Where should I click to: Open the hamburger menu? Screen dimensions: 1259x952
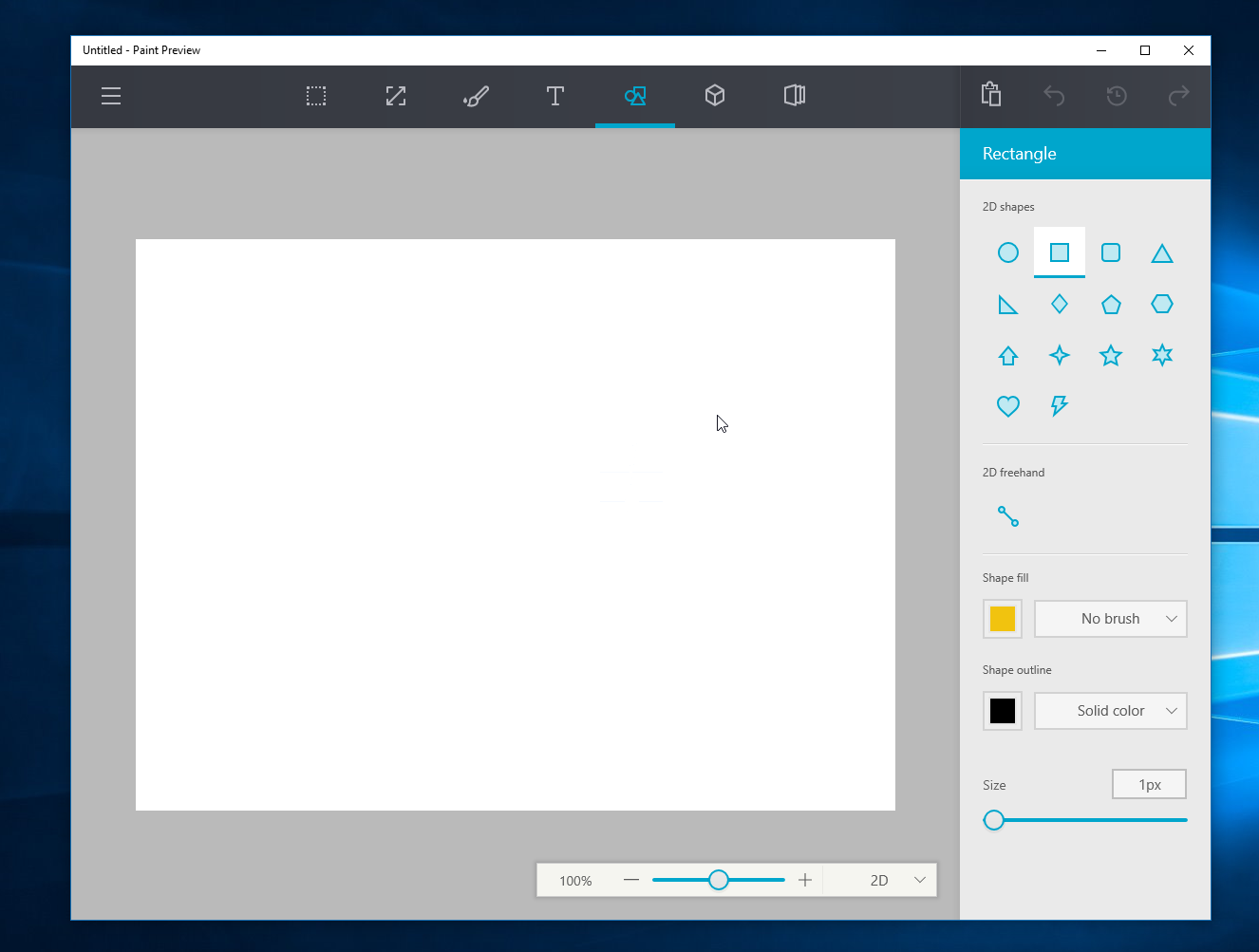tap(110, 96)
